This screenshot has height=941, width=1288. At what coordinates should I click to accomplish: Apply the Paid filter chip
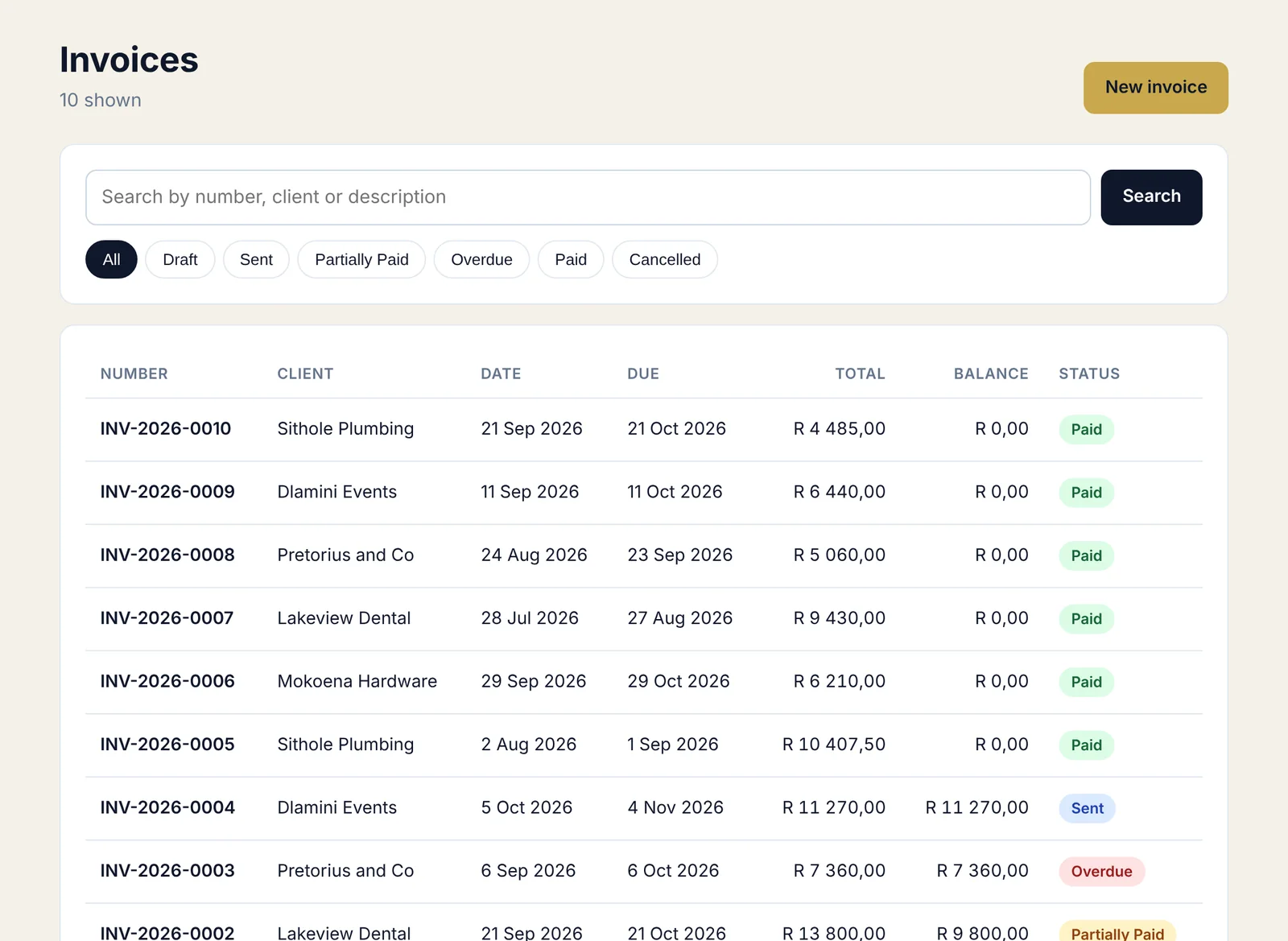pos(571,259)
